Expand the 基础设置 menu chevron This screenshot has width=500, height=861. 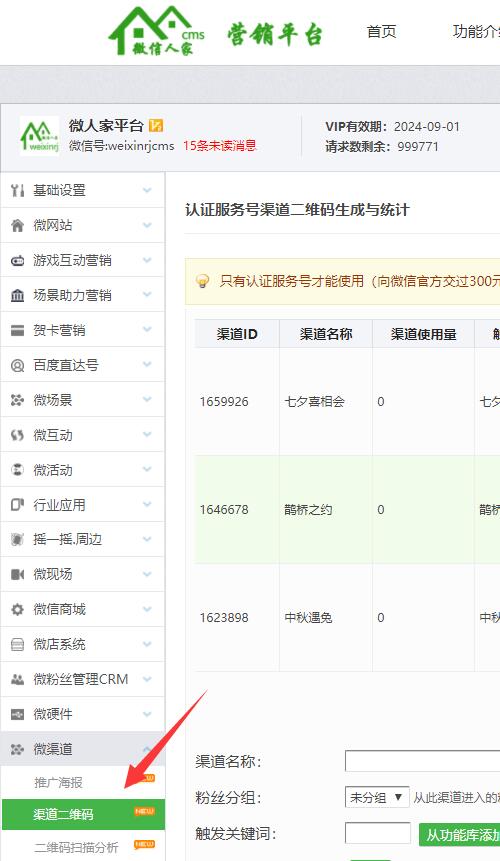[147, 190]
